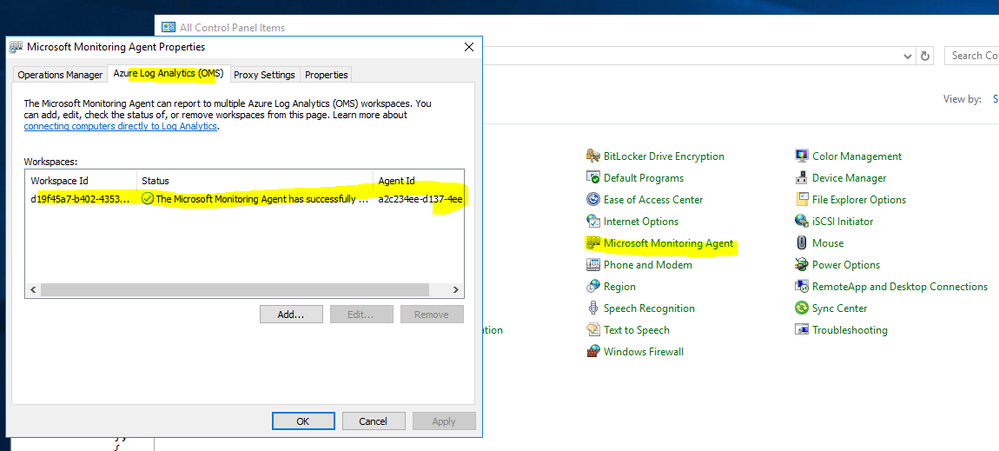Click the Agent Id value a2c234ee-d137-4ee
The image size is (999, 451).
tap(420, 199)
